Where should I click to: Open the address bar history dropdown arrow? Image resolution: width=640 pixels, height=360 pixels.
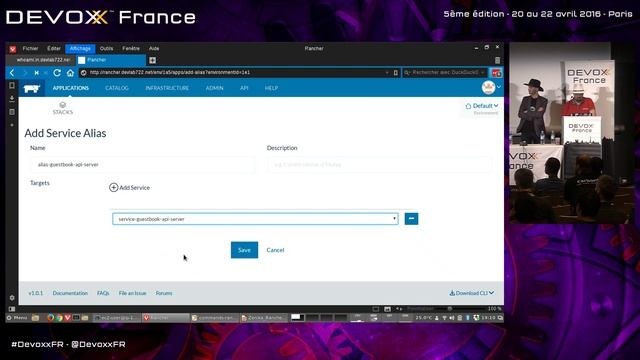(x=387, y=73)
